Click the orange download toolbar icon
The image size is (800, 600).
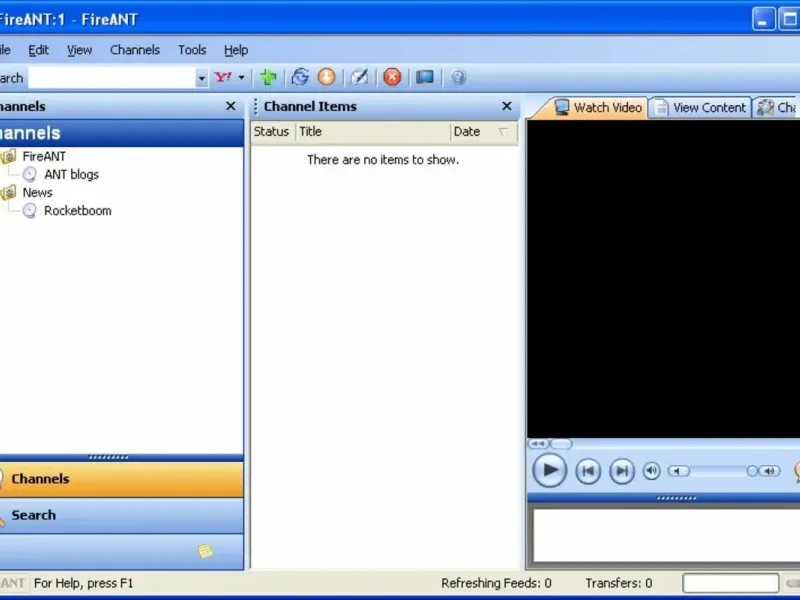tap(327, 78)
